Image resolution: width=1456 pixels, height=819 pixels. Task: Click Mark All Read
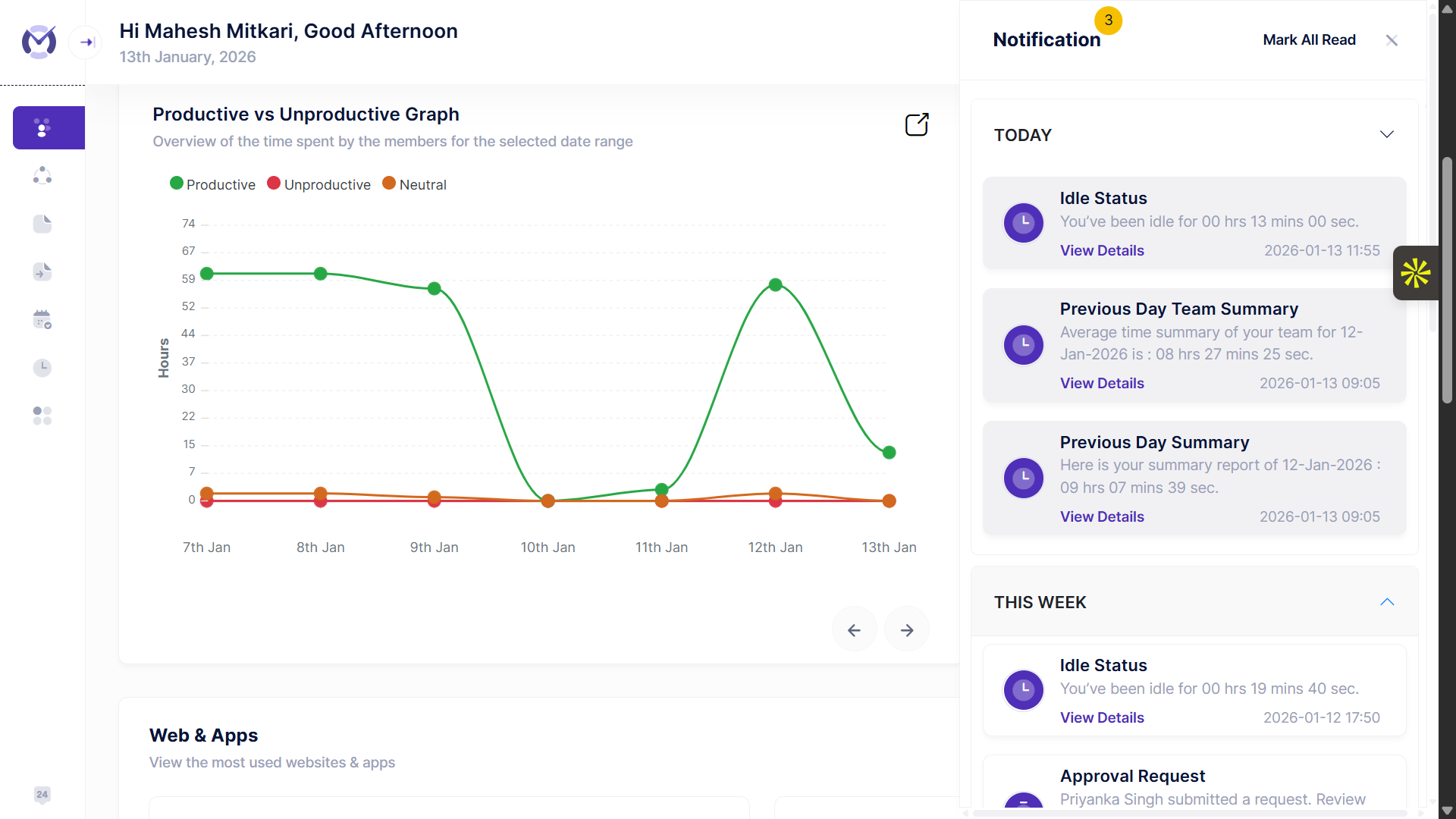[1309, 40]
